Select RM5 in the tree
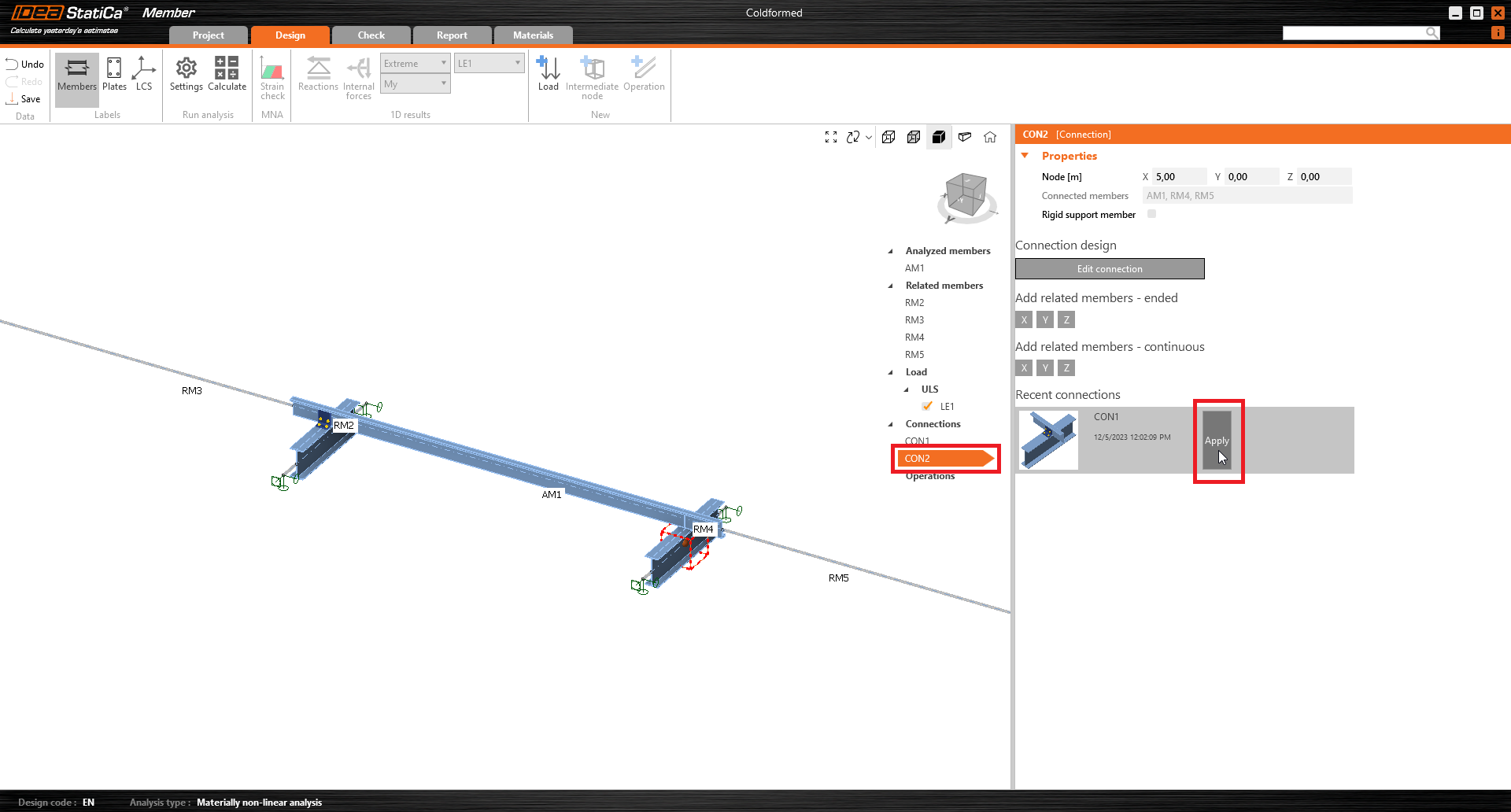Image resolution: width=1511 pixels, height=812 pixels. click(x=914, y=355)
